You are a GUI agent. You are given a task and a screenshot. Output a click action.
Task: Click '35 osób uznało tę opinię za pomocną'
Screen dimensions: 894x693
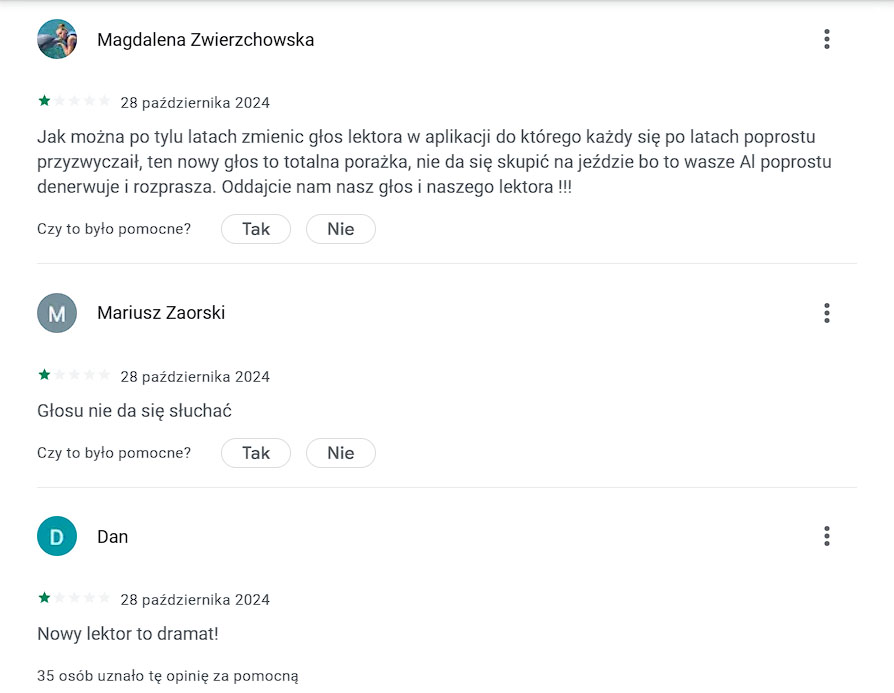tap(168, 676)
